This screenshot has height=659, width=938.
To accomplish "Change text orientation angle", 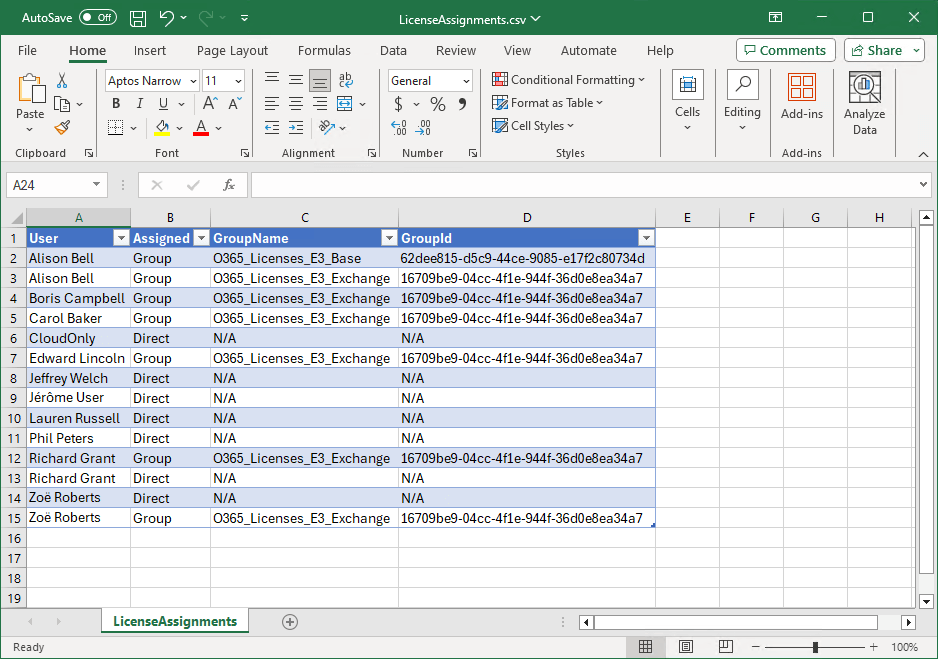I will point(327,127).
